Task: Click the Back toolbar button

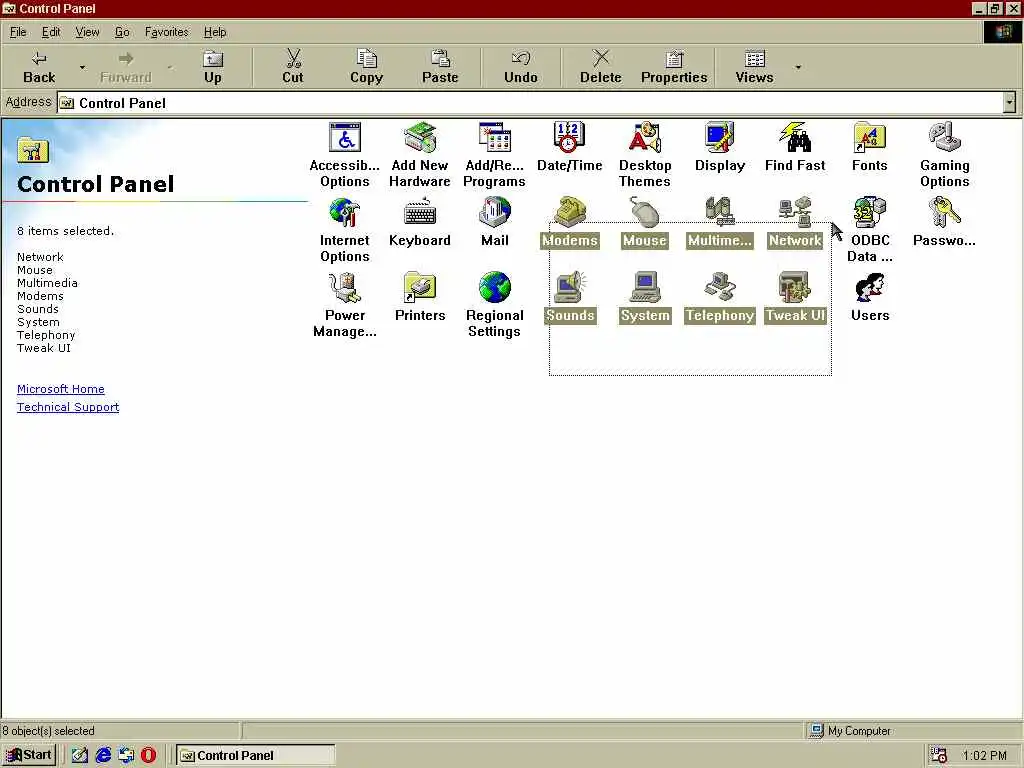Action: 39,67
